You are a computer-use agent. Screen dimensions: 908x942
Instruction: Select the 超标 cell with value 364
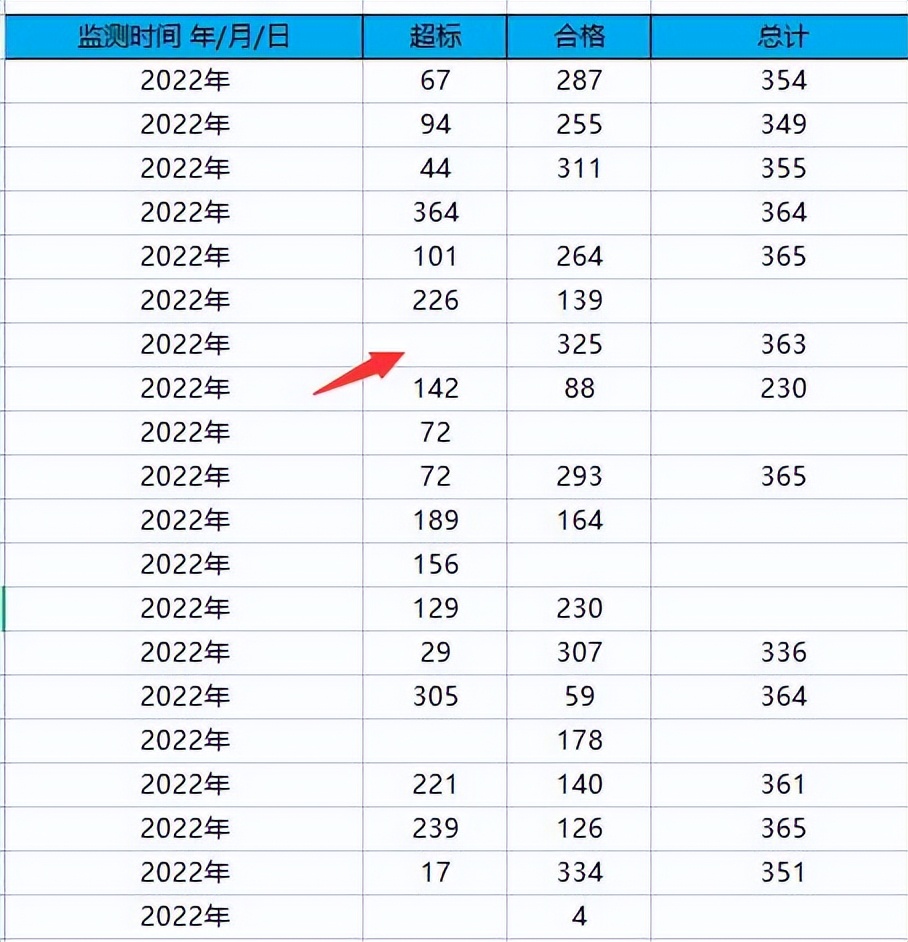[435, 213]
